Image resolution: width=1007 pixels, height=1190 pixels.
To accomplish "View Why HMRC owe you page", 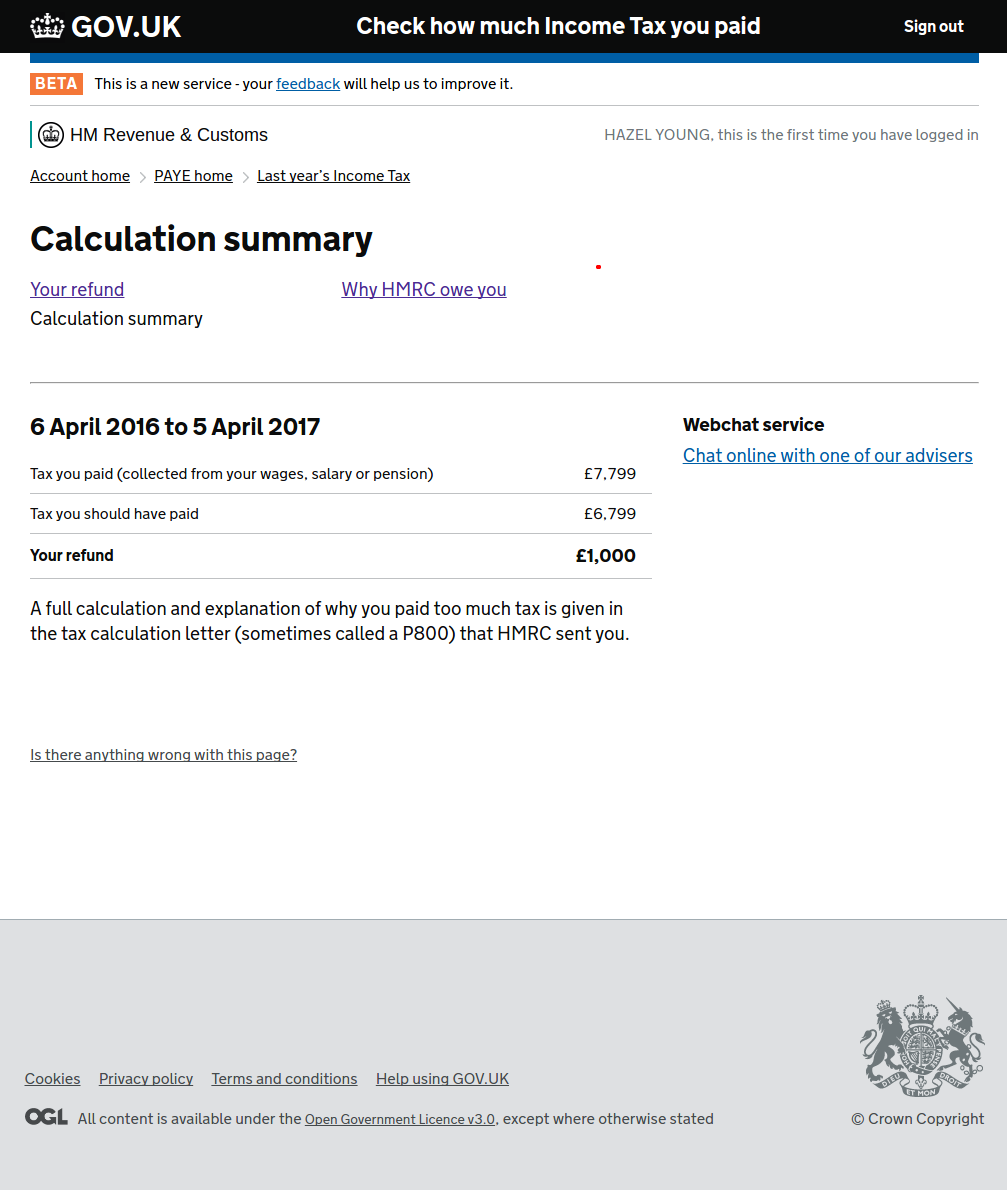I will pyautogui.click(x=424, y=289).
